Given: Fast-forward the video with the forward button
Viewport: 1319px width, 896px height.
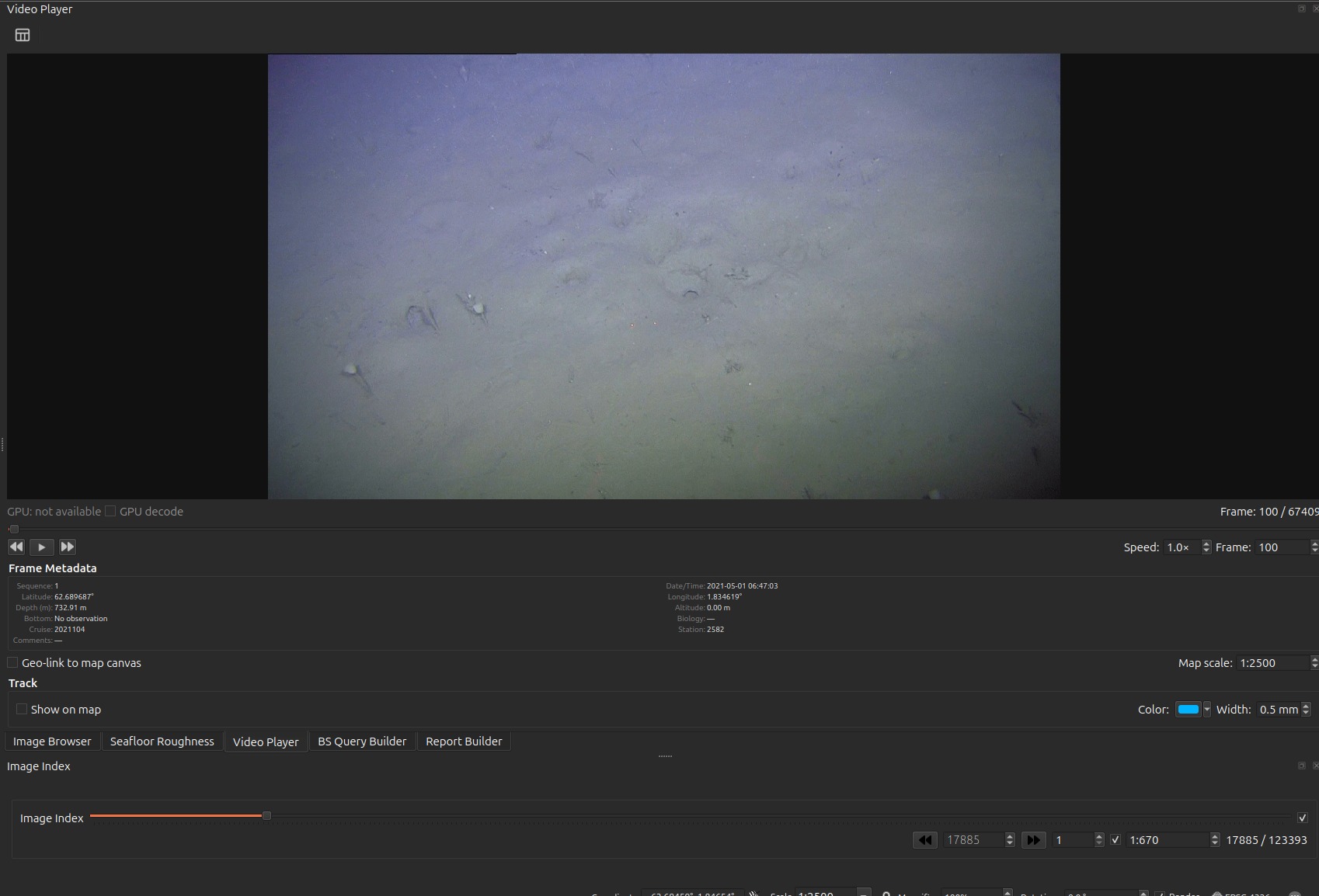Looking at the screenshot, I should 68,547.
